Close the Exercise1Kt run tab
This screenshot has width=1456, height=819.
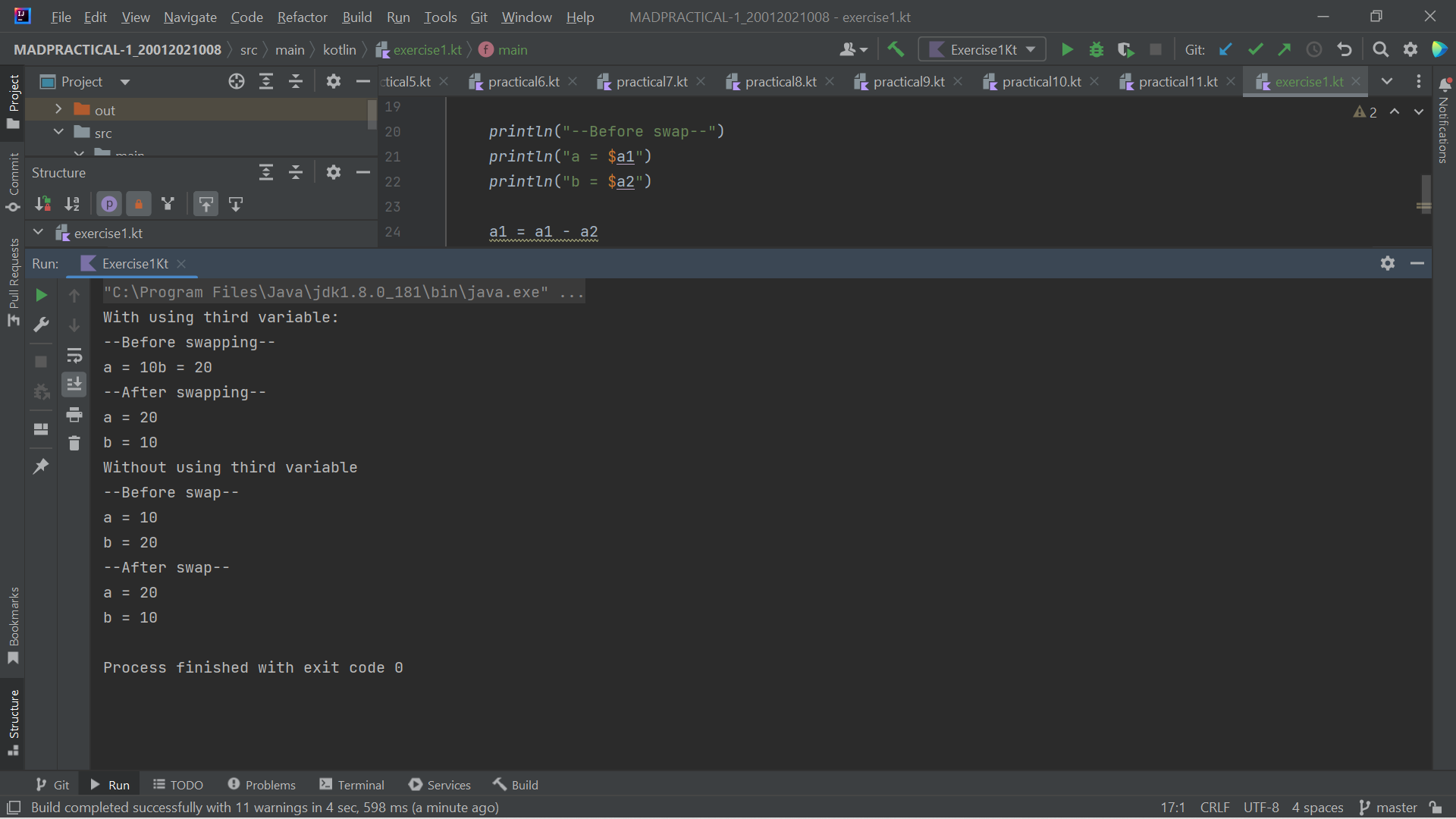tap(181, 264)
